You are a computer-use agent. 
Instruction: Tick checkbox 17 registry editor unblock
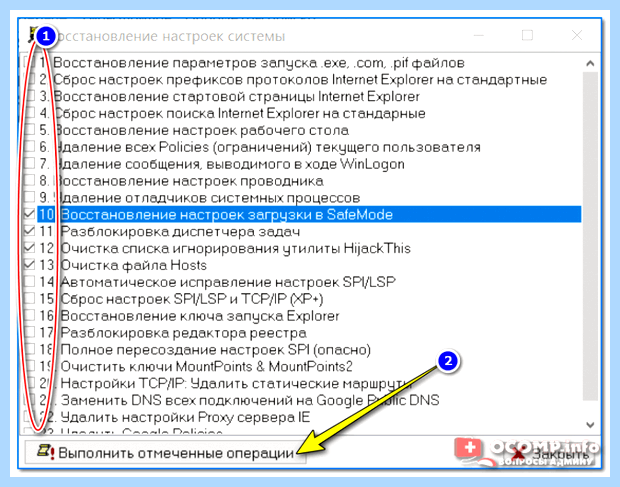(29, 332)
